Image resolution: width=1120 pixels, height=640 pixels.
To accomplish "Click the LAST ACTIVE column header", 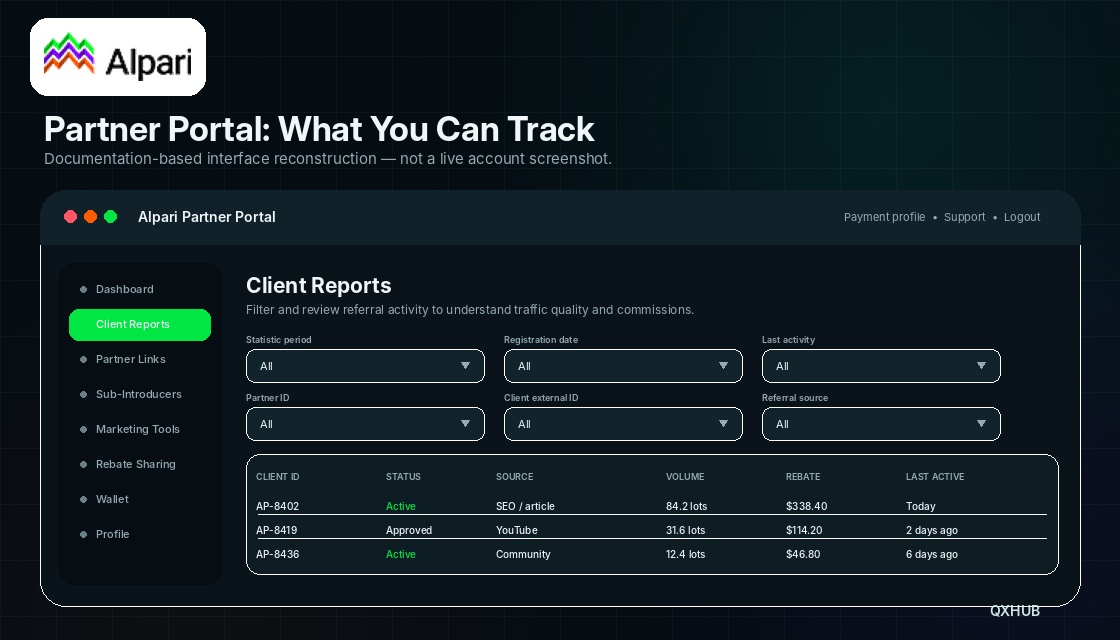I will coord(935,476).
